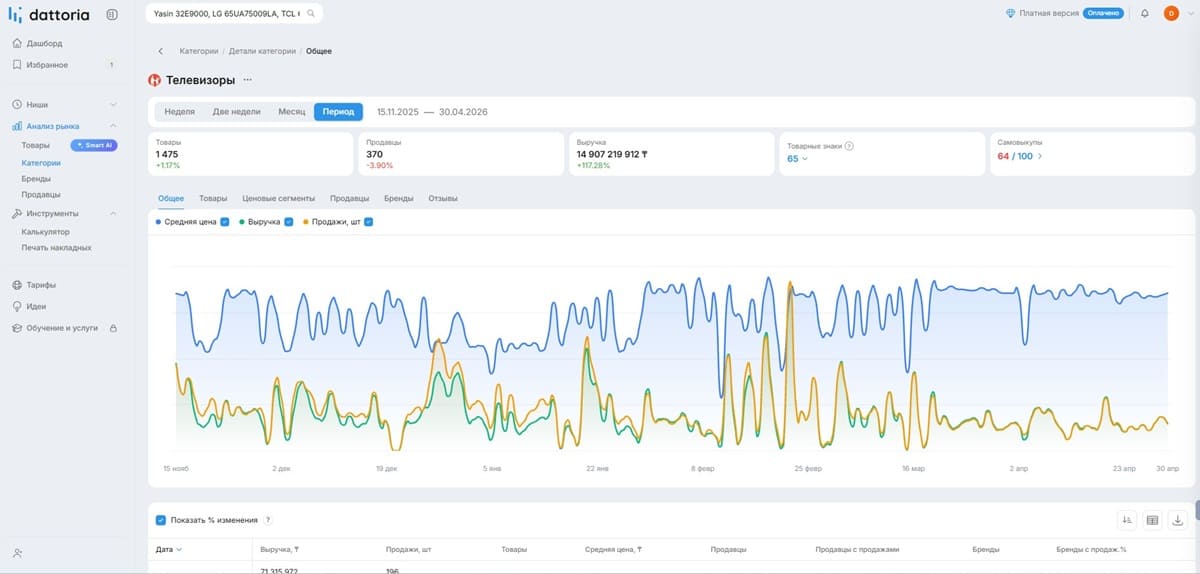
Task: Toggle the Выручка series checkbox
Action: (x=290, y=222)
